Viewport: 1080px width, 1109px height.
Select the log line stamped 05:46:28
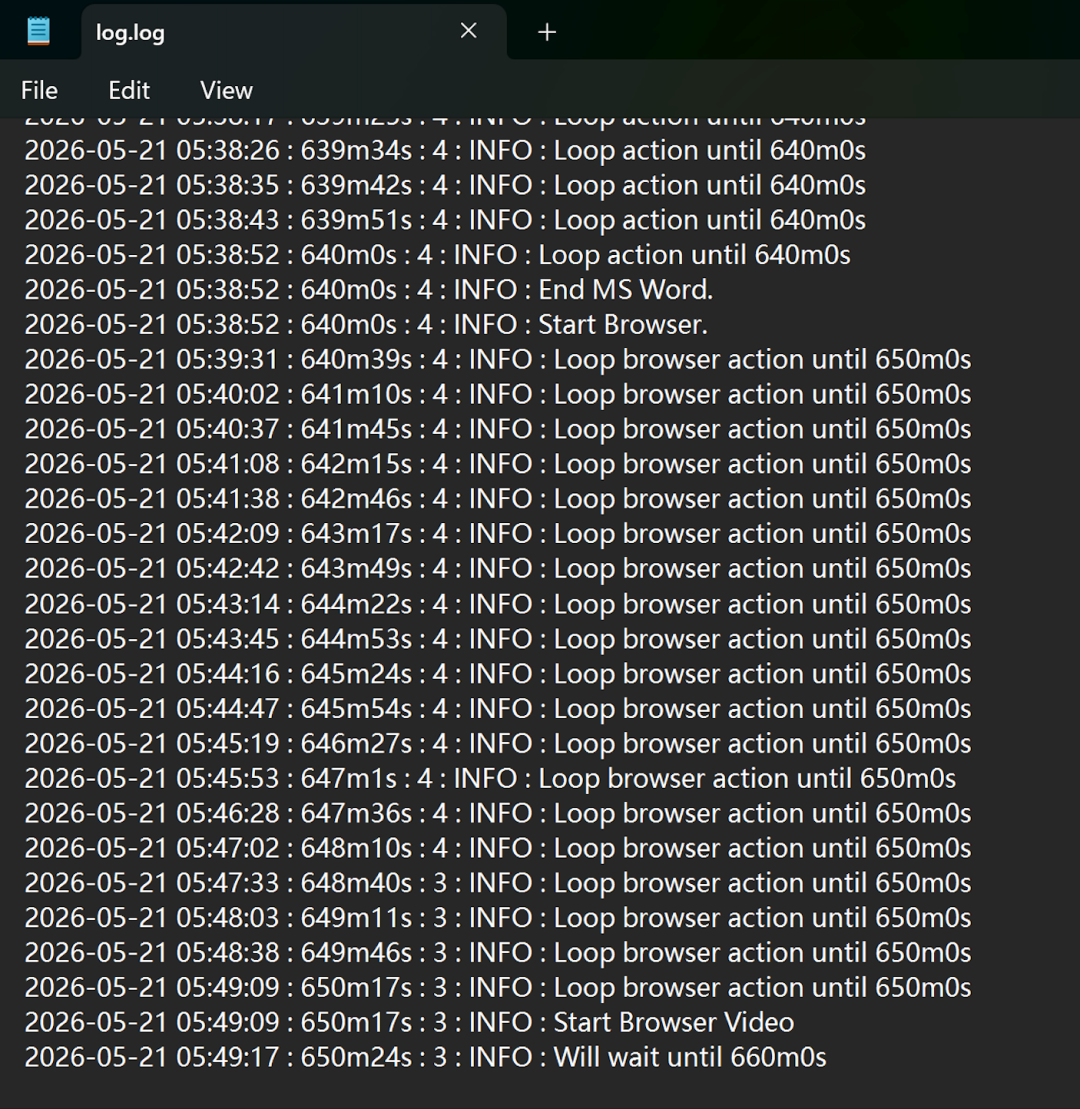pos(498,813)
